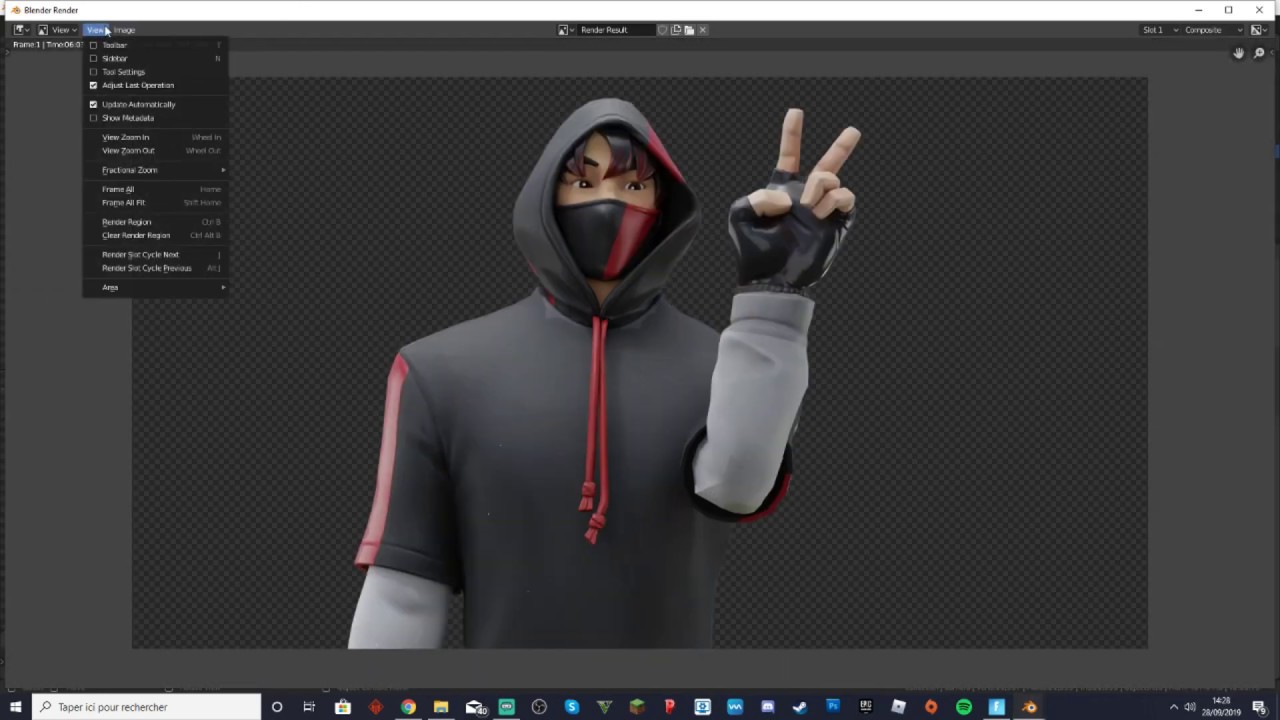Click the fake user shield icon
The width and height of the screenshot is (1280, 720).
coord(662,30)
